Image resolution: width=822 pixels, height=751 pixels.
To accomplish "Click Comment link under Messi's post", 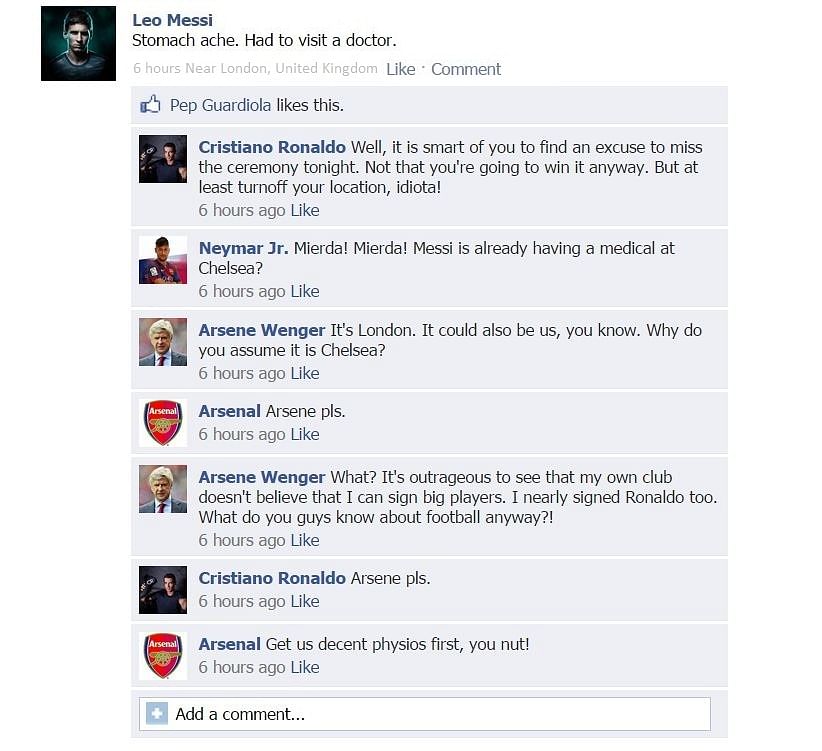I will 466,69.
